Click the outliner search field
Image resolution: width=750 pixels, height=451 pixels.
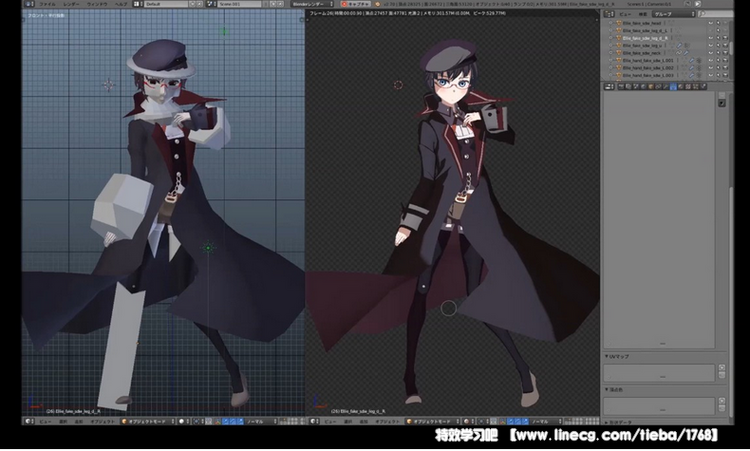[716, 14]
